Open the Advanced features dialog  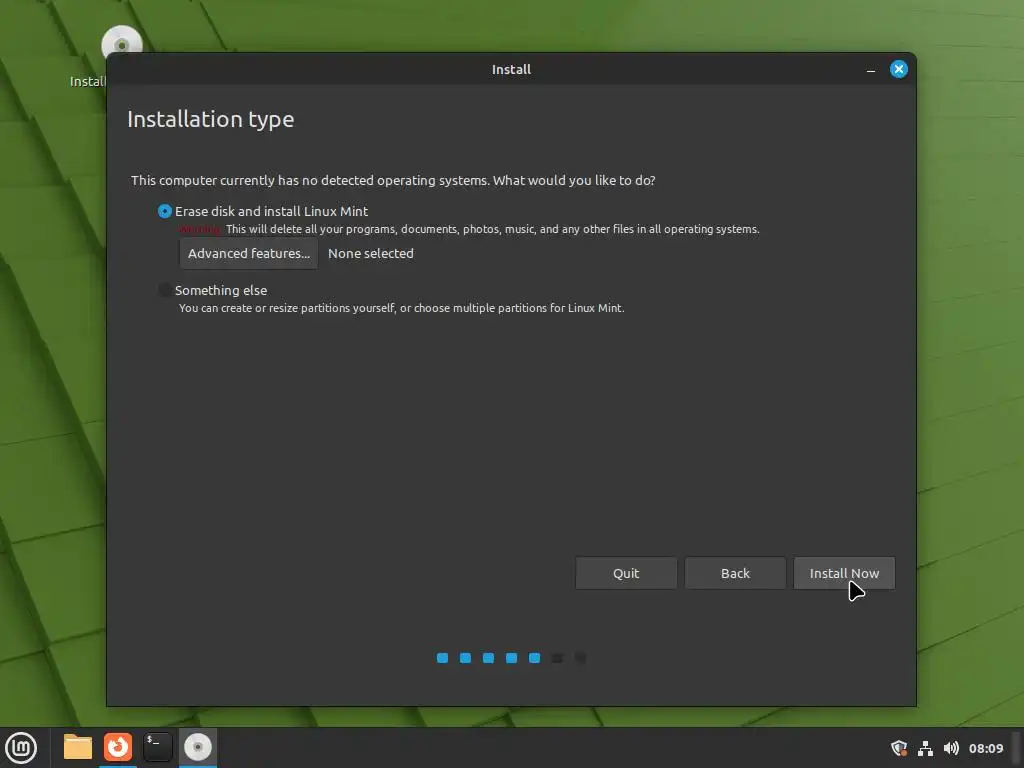tap(249, 253)
